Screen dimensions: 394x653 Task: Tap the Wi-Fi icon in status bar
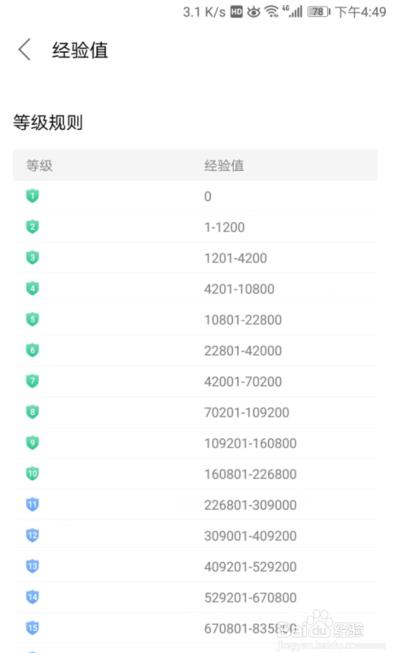tap(272, 12)
